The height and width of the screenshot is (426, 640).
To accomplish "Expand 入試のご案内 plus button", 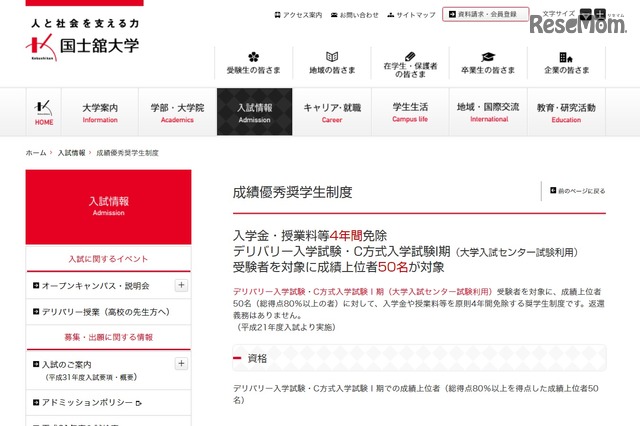I will pos(181,364).
